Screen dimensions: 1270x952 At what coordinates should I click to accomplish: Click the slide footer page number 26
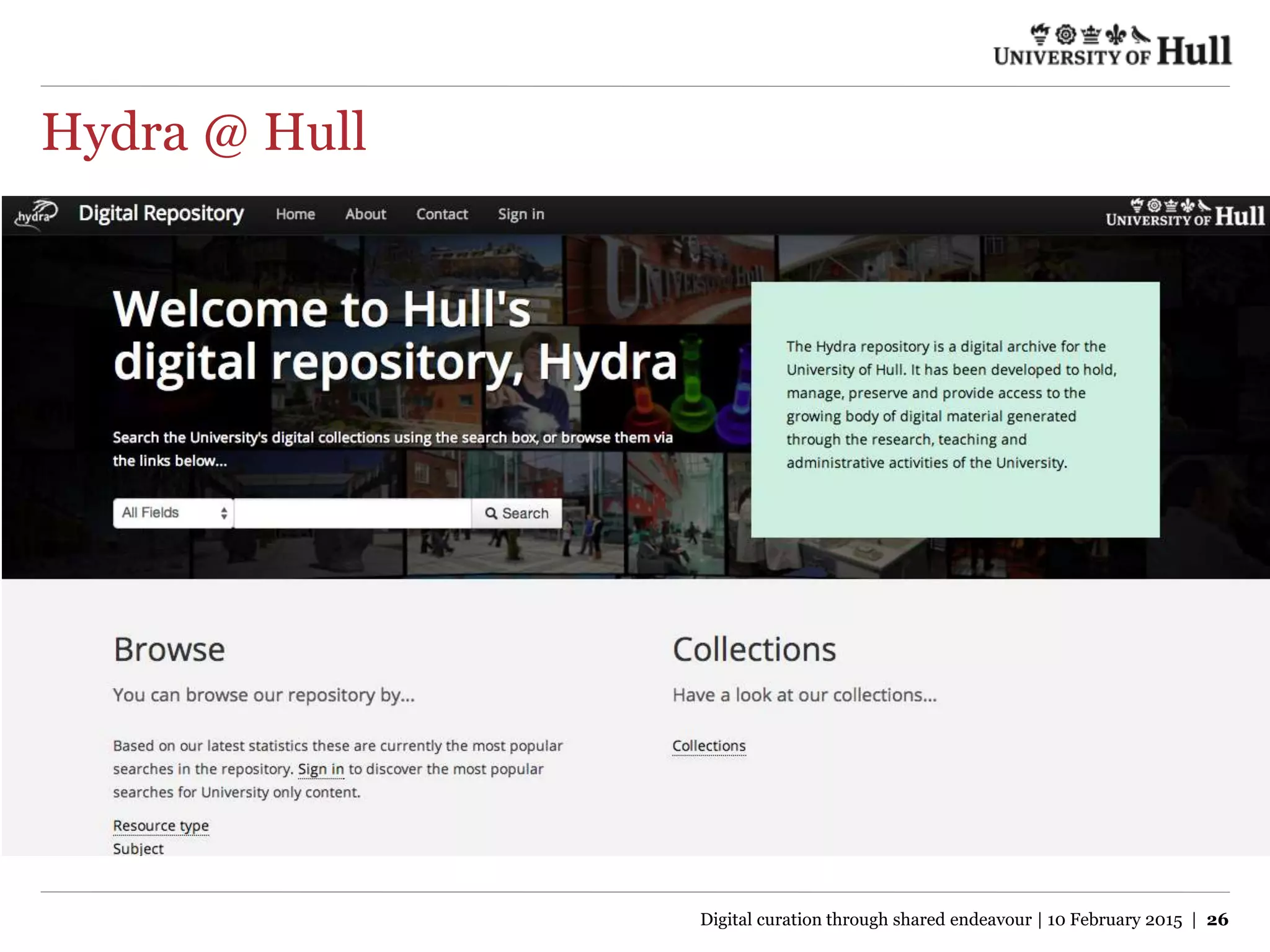pyautogui.click(x=1217, y=920)
